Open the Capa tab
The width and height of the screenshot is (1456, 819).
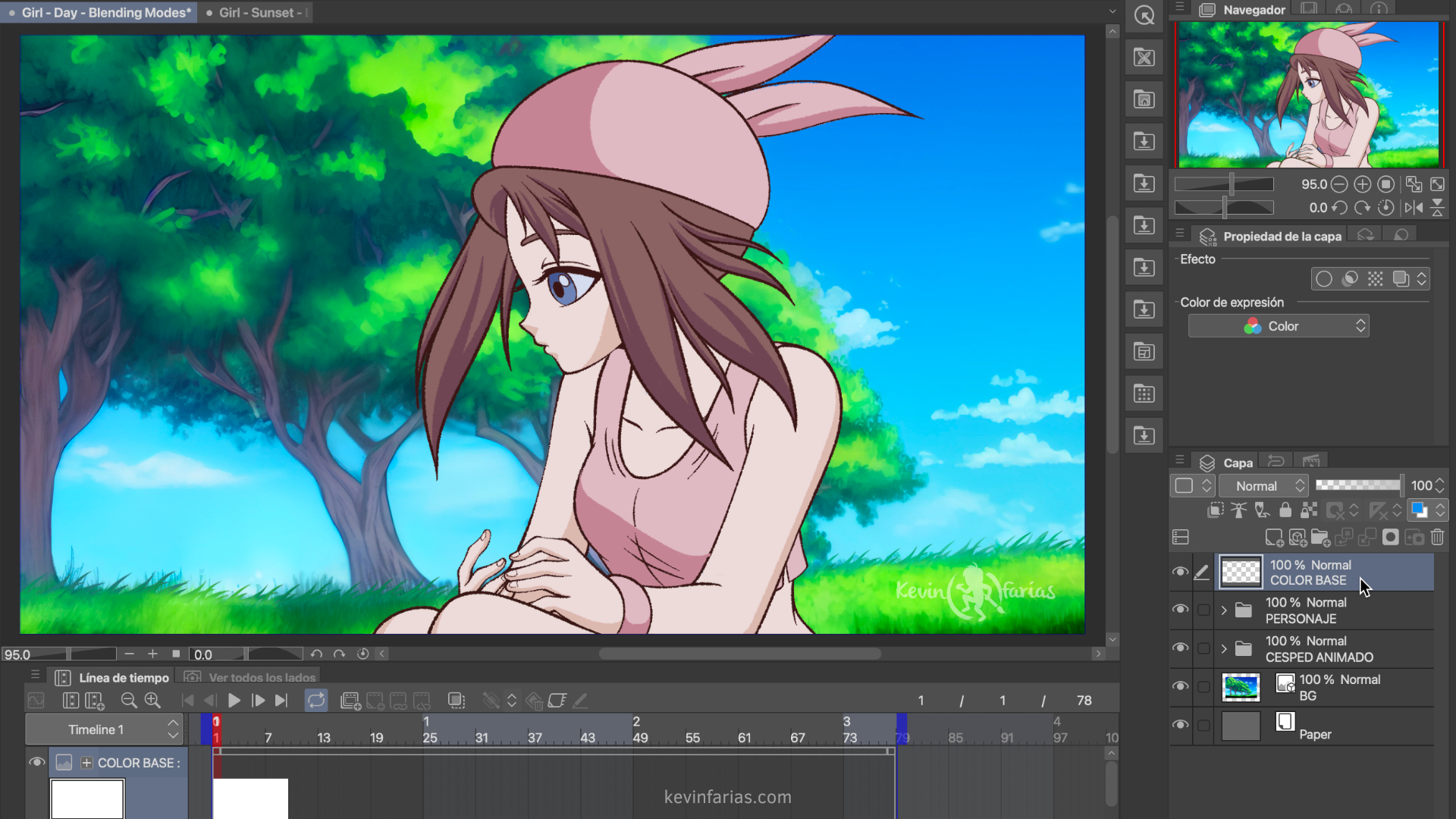[1226, 463]
